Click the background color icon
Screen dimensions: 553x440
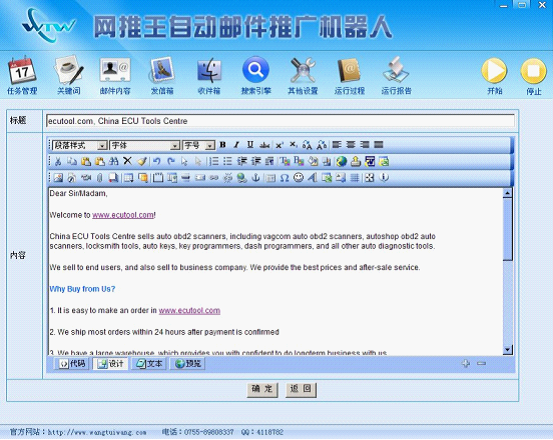pos(299,161)
